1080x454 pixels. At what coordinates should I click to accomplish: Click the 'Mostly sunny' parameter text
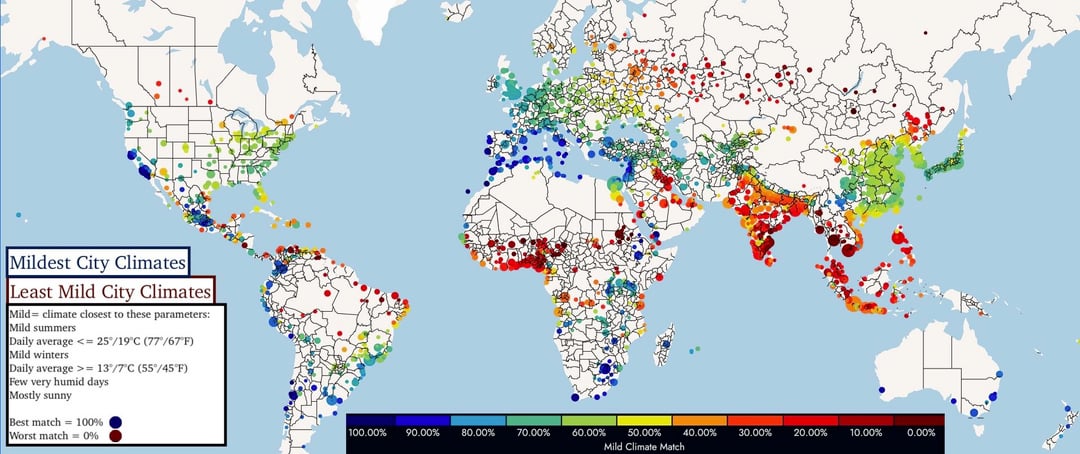46,395
